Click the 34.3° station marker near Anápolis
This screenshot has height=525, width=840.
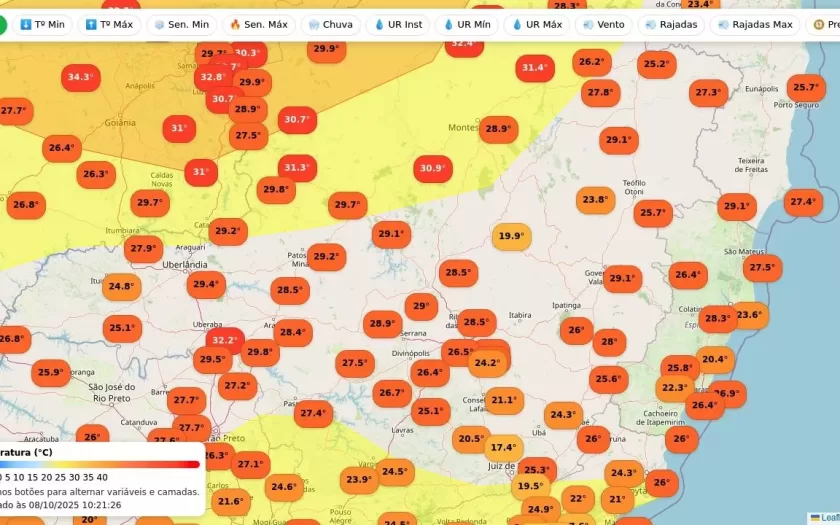coord(79,77)
